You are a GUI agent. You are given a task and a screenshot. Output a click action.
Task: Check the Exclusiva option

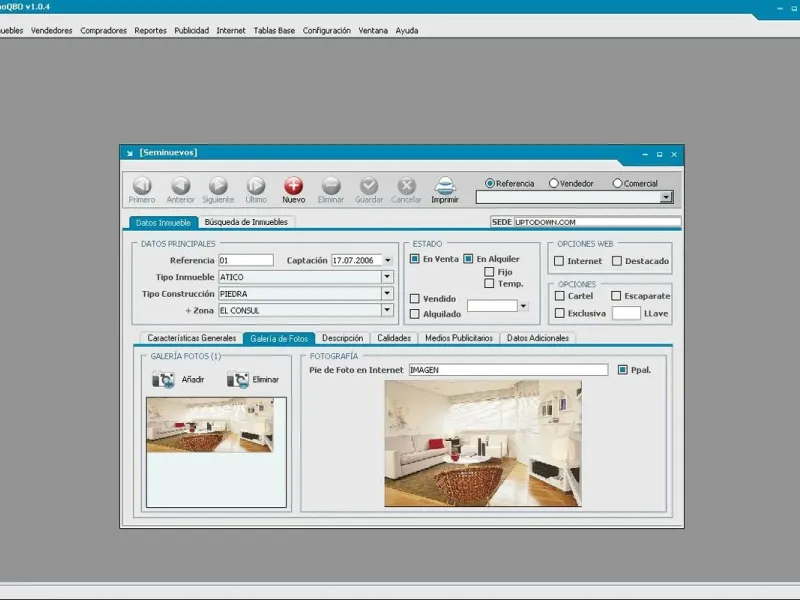coord(560,313)
